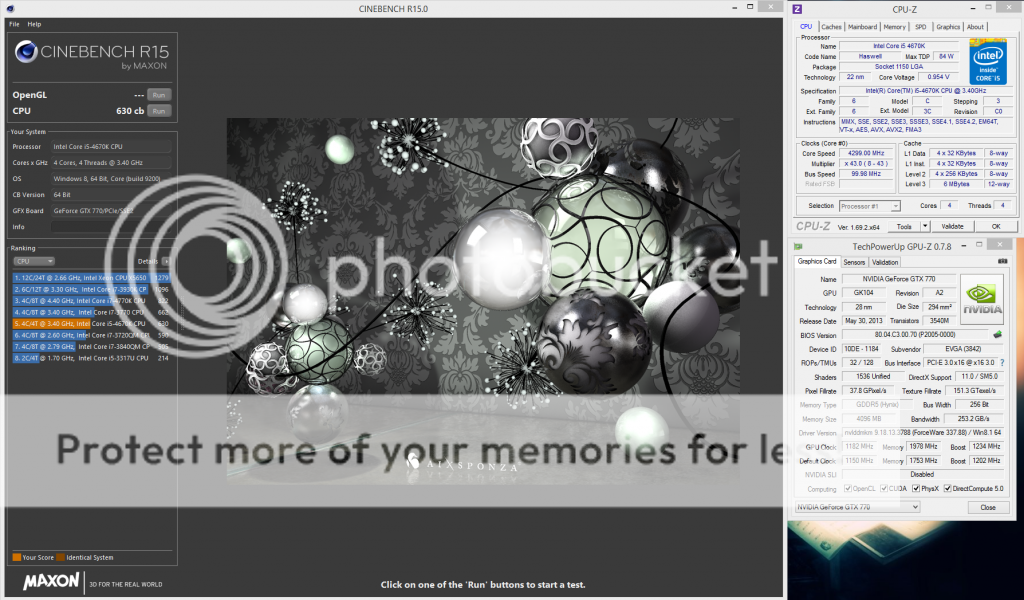Screen dimensions: 1024x600
Task: Click the Cinebench logo sphere icon
Action: point(27,53)
